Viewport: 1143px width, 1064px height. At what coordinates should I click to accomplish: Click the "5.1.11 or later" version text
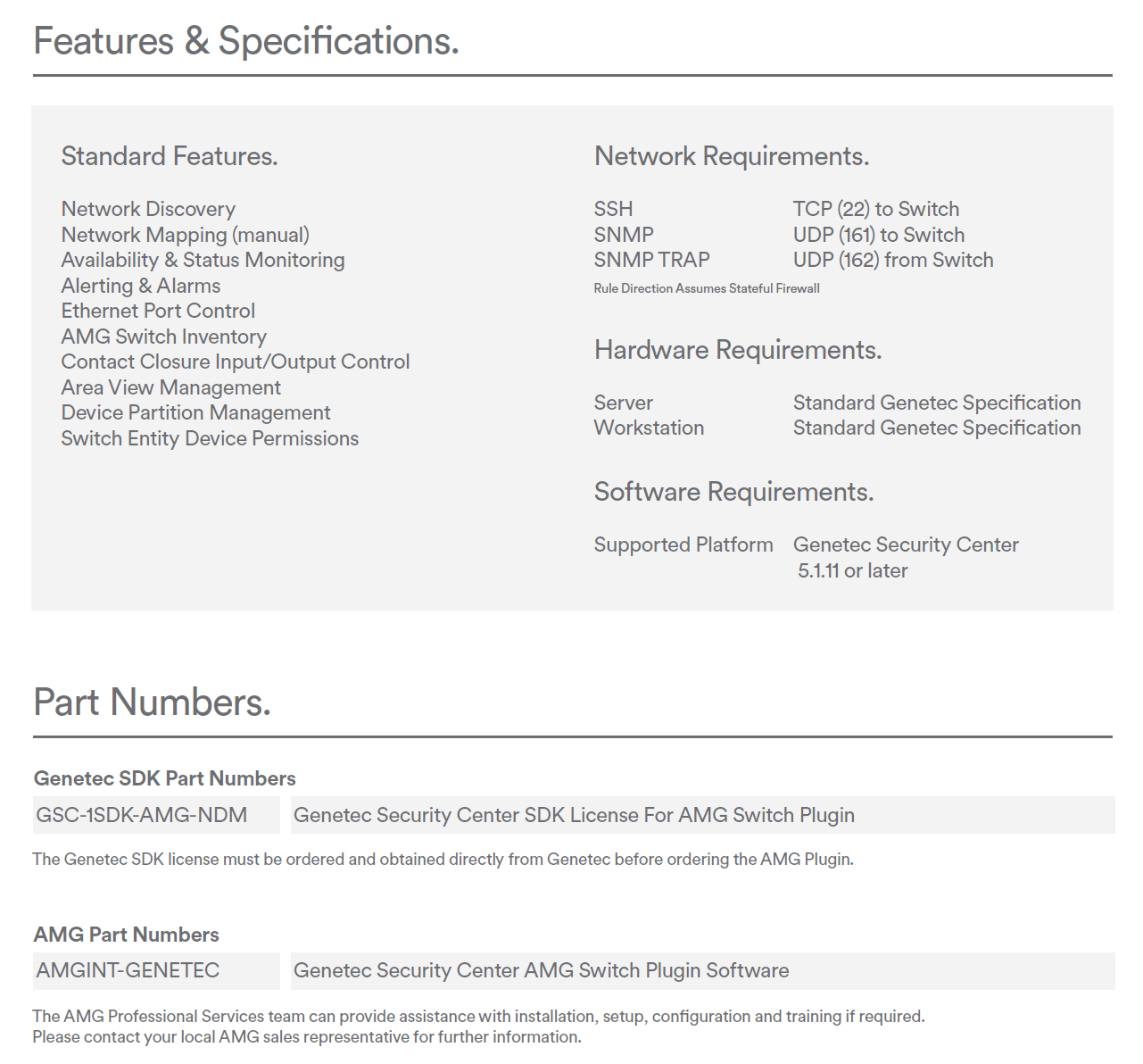(852, 570)
